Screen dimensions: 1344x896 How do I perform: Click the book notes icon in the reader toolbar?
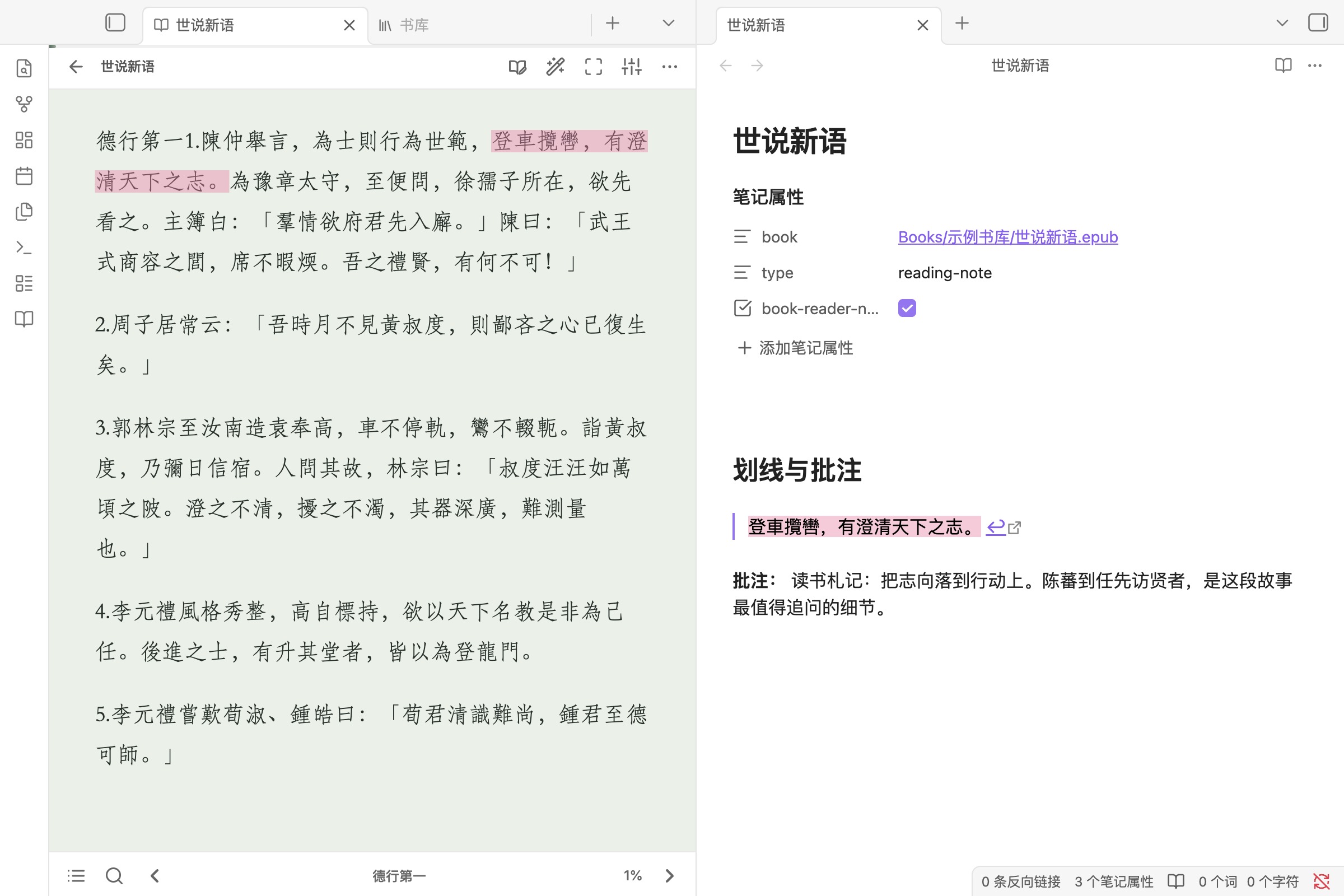pyautogui.click(x=517, y=67)
